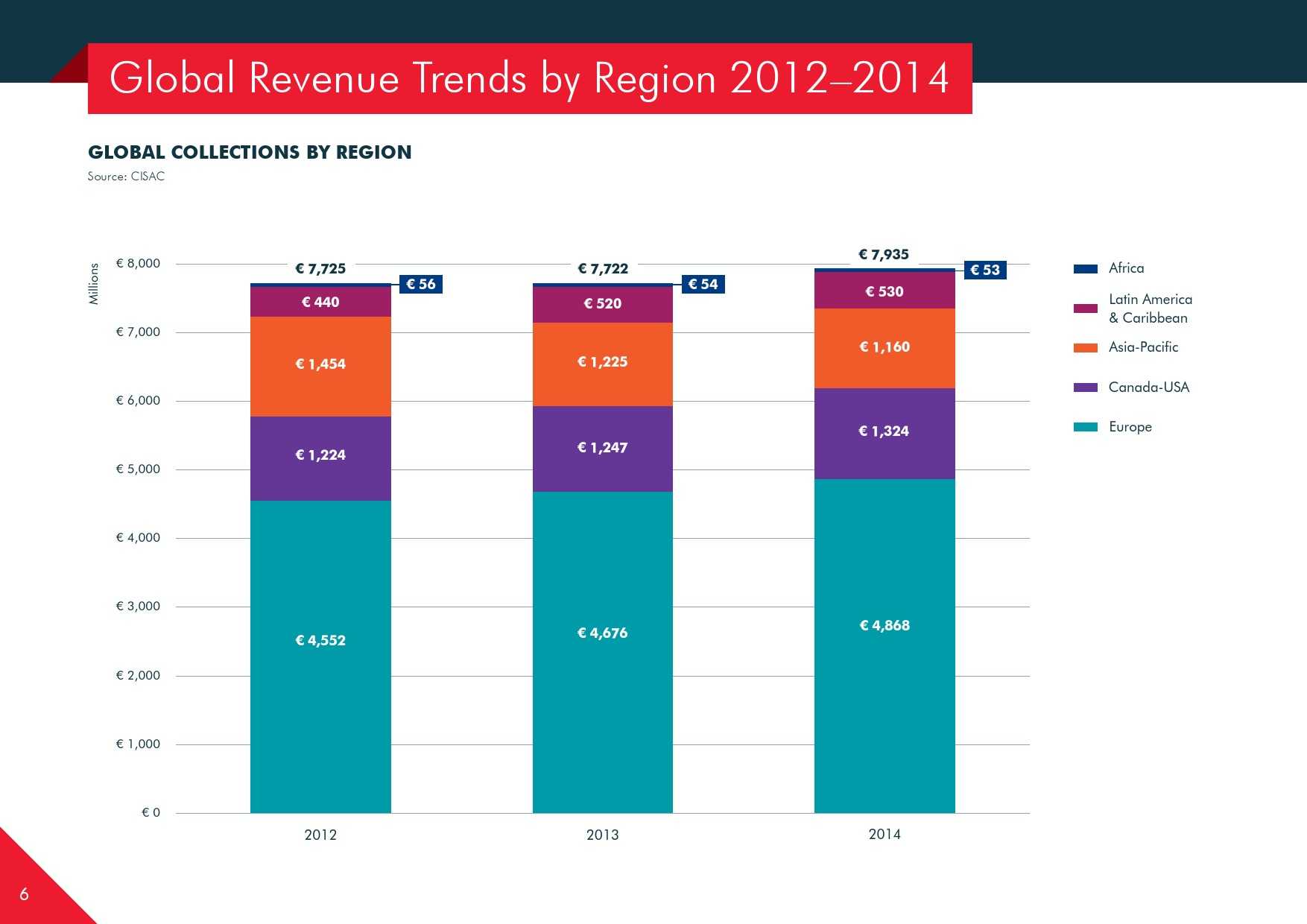
Task: Click the Latin America & Caribbean legend swatch
Action: (x=1085, y=308)
